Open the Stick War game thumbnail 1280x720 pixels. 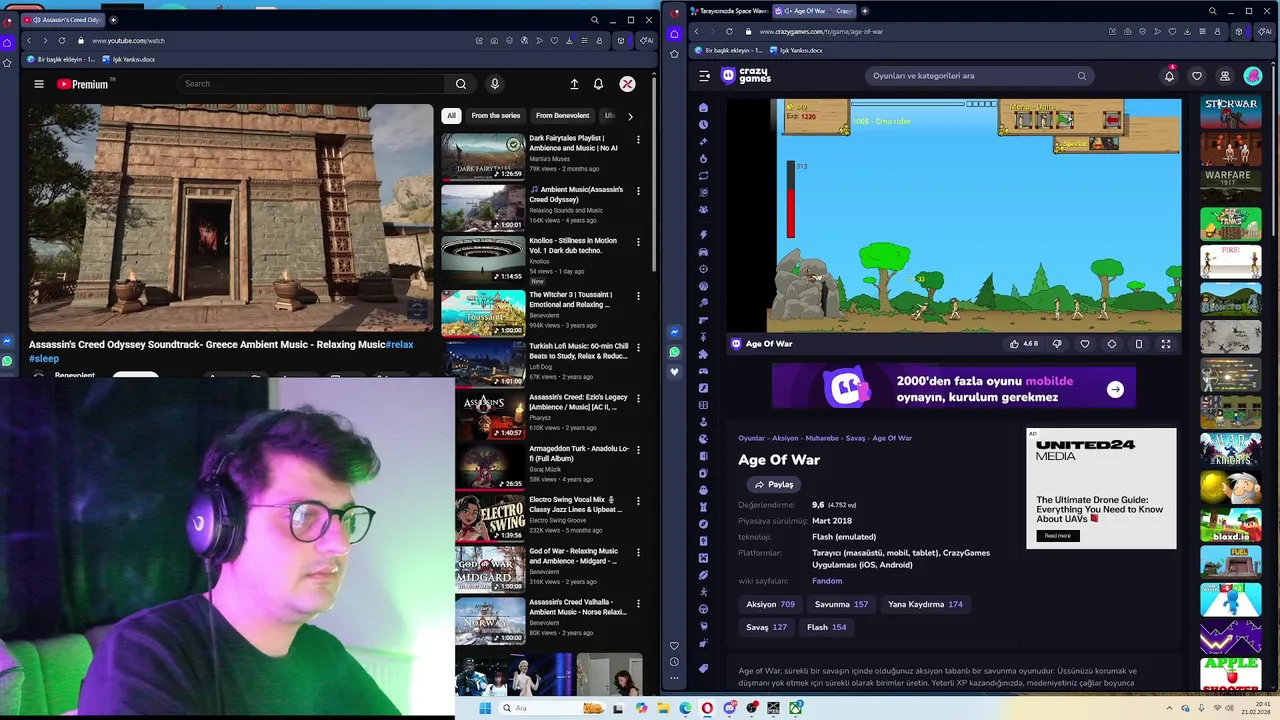pos(1231,114)
